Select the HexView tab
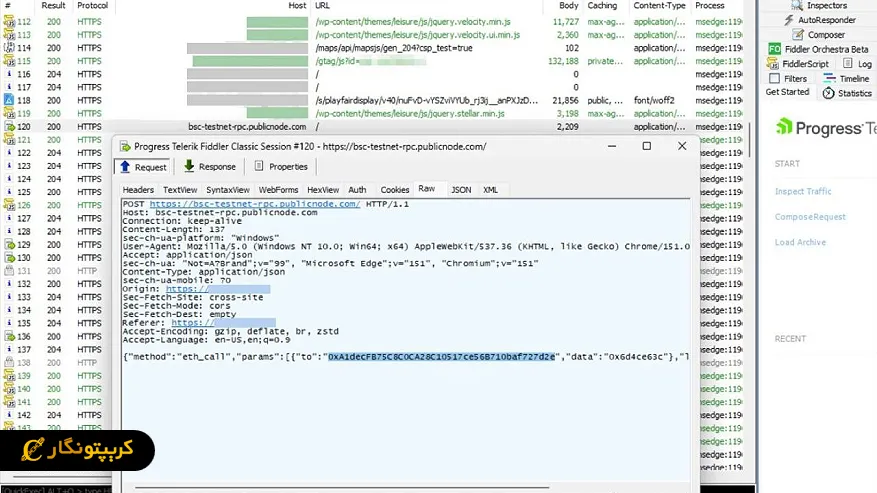Screen dimensions: 877x493 pos(323,190)
